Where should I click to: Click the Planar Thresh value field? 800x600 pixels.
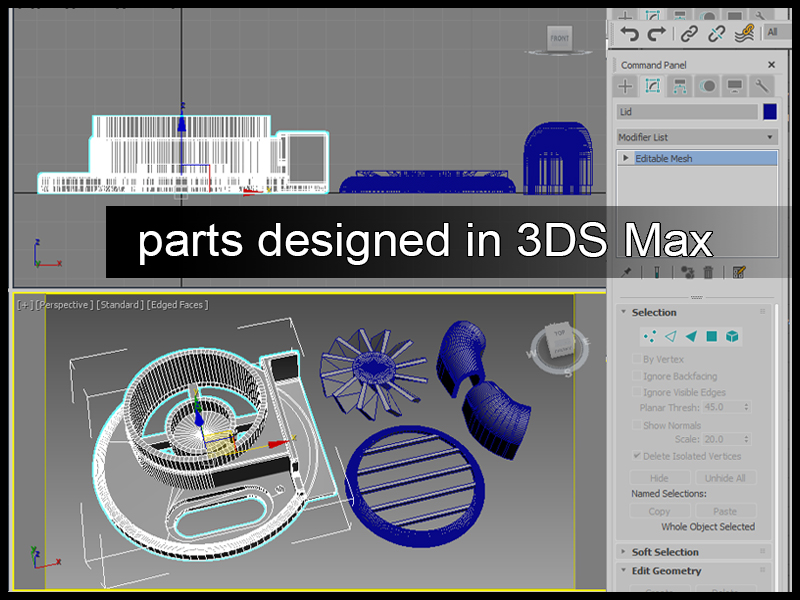tap(722, 407)
